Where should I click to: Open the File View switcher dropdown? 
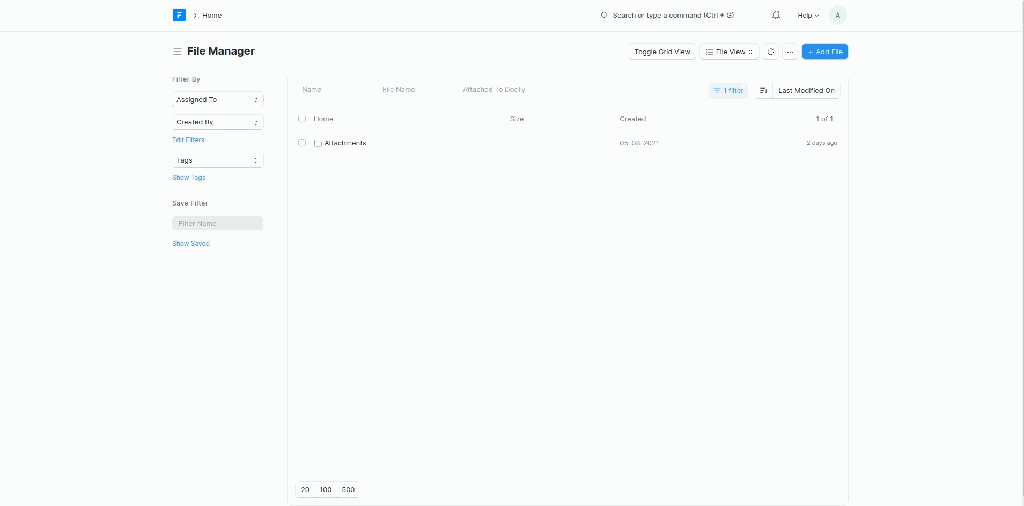[729, 52]
